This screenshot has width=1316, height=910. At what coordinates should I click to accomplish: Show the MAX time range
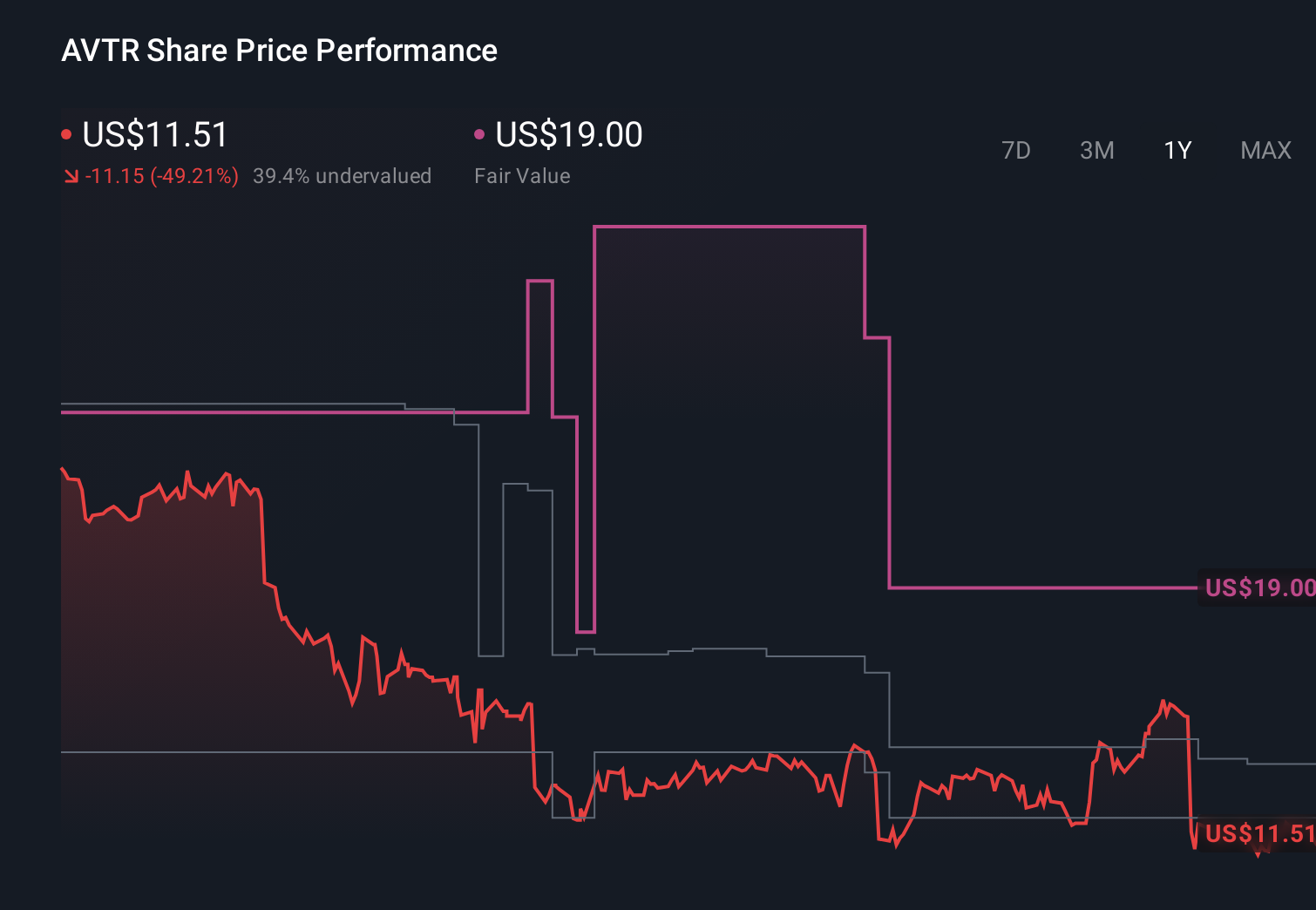(x=1265, y=151)
